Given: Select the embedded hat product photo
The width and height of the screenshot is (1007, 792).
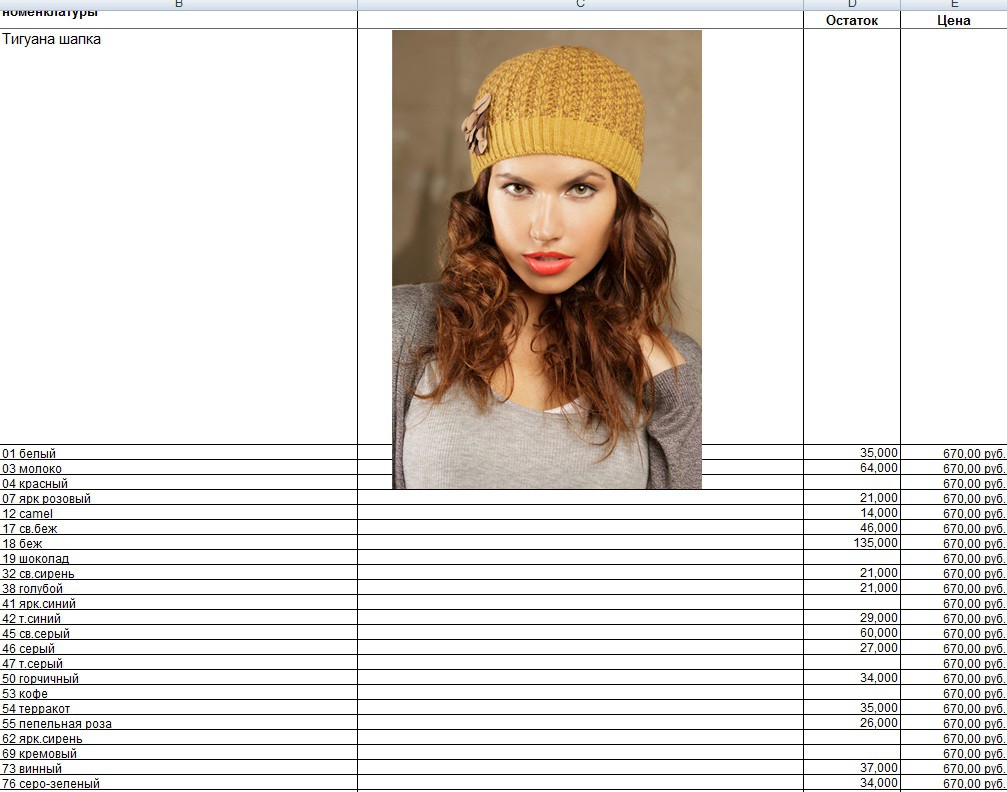Looking at the screenshot, I should pyautogui.click(x=547, y=260).
